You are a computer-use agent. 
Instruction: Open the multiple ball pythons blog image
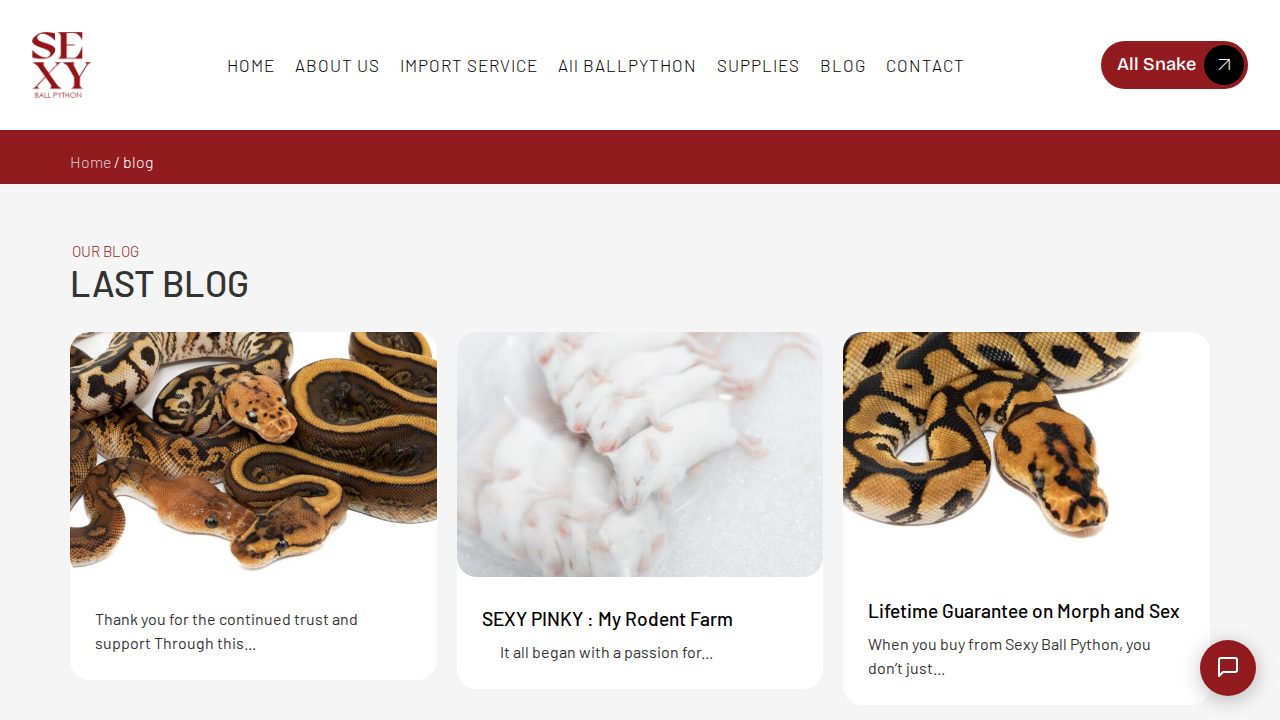point(253,452)
